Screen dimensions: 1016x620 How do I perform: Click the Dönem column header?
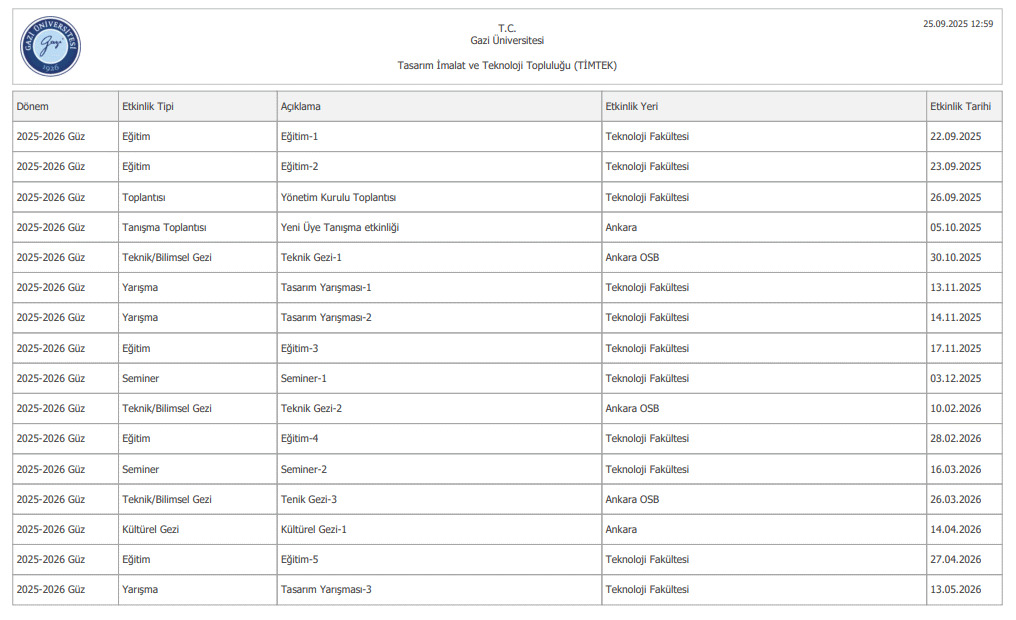pyautogui.click(x=32, y=106)
